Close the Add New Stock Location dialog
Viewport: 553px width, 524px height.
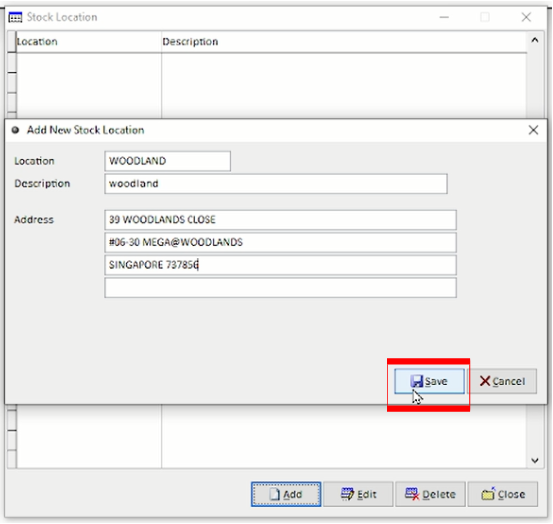point(533,130)
